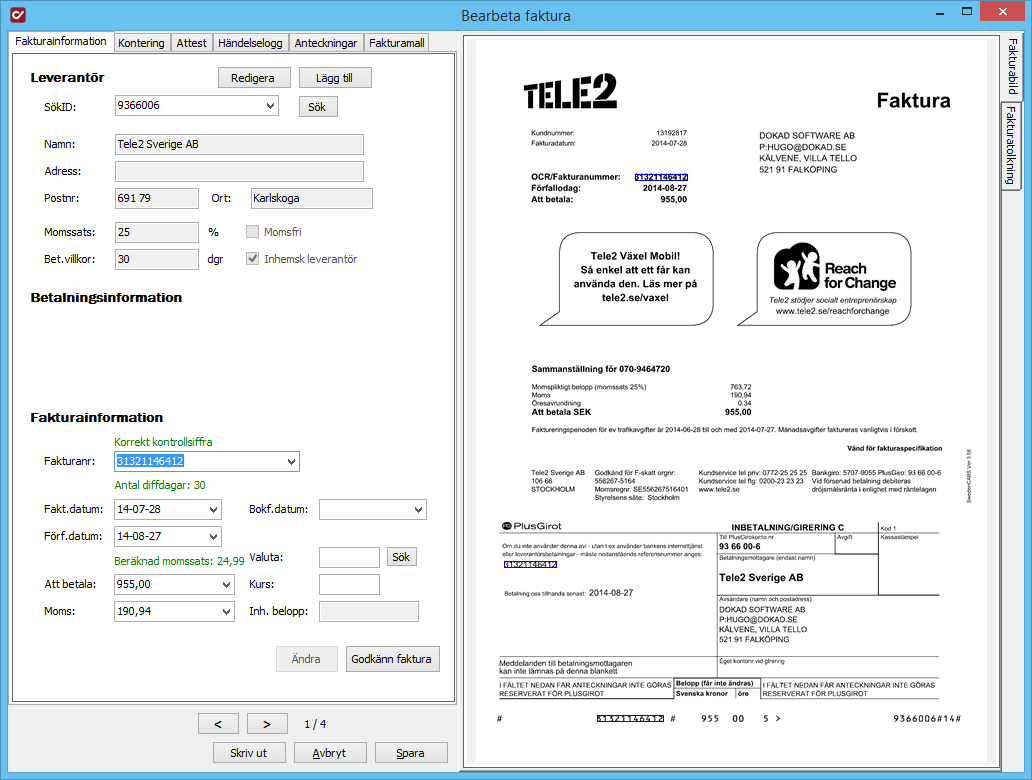Go to next invoice with right arrow
1032x780 pixels.
(267, 723)
